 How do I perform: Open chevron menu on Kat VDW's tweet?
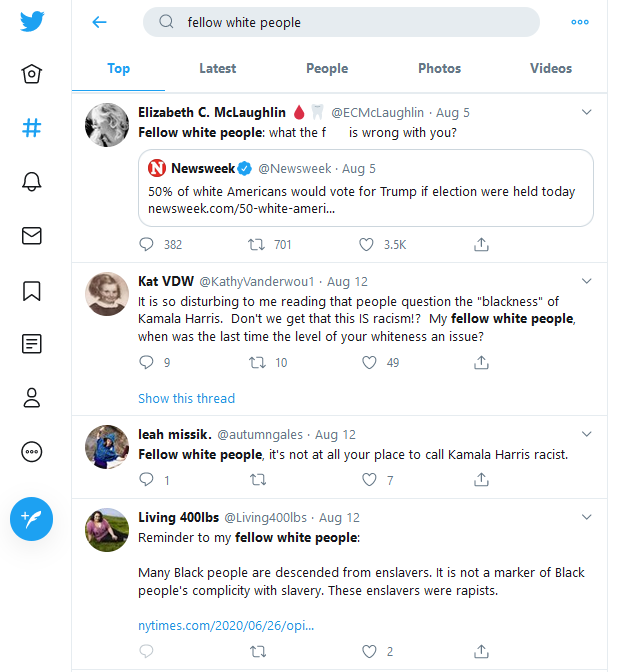[x=586, y=282]
